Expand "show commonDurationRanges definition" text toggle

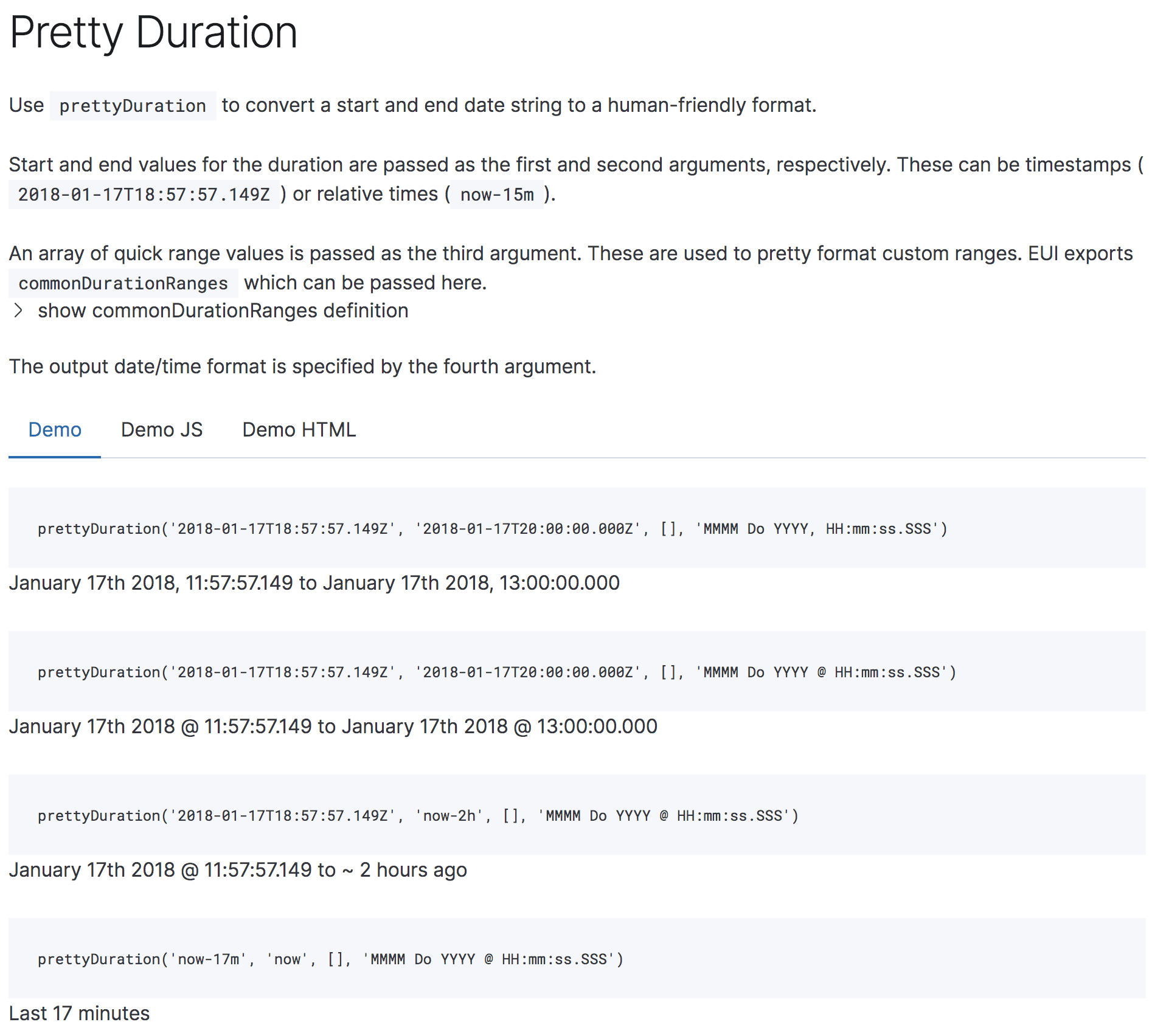click(223, 311)
